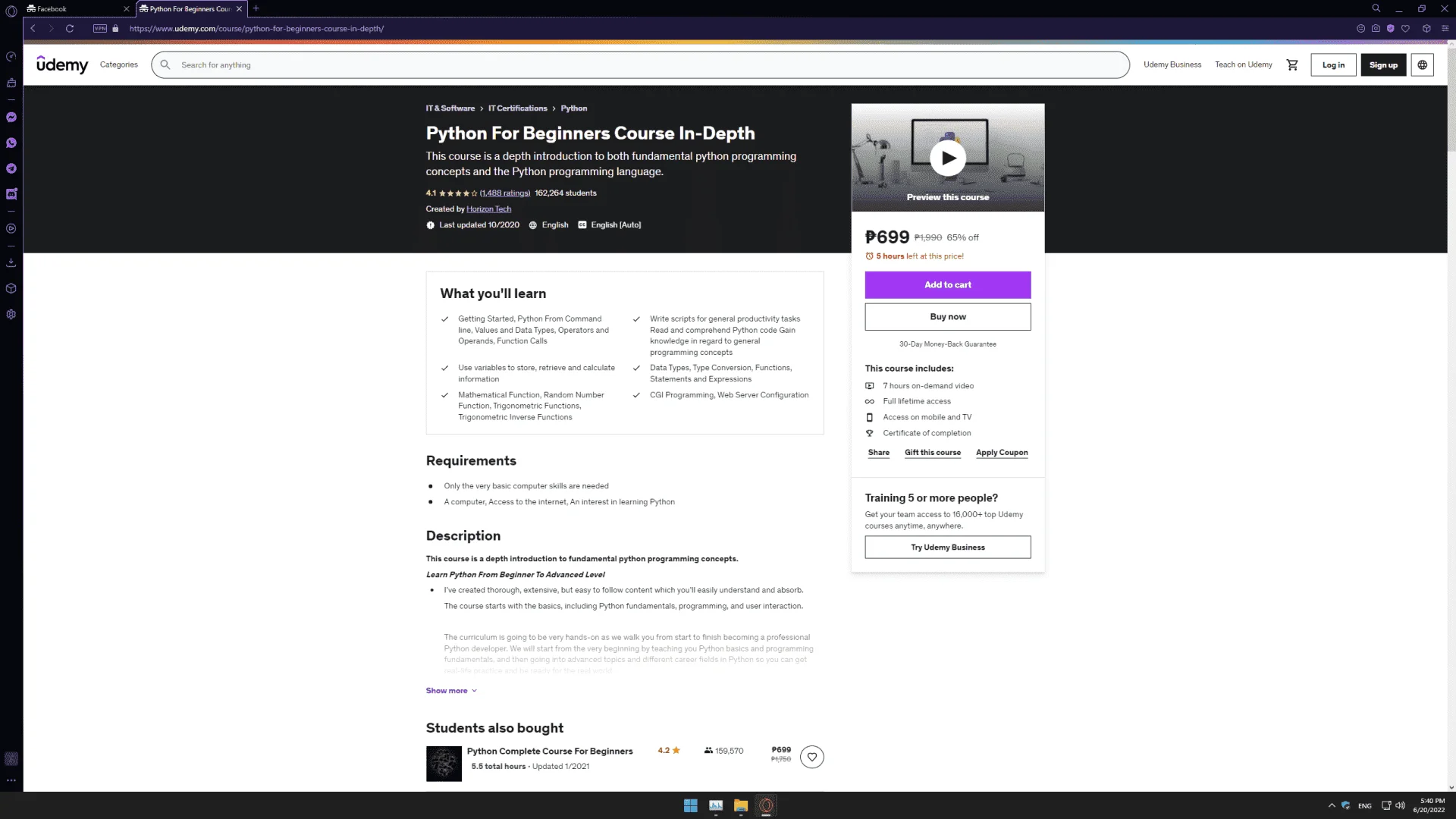Open browser Settings gear in sidebar
1456x819 pixels.
click(x=11, y=314)
